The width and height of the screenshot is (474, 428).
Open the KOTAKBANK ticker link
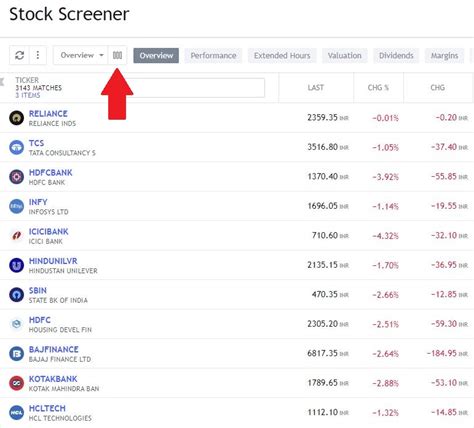pos(53,379)
